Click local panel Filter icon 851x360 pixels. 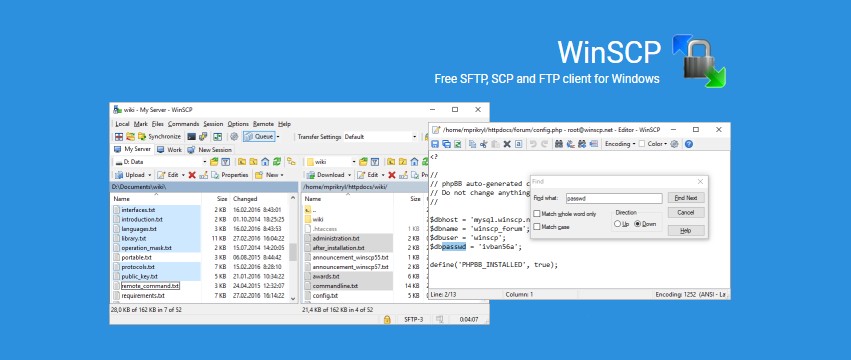tap(226, 162)
